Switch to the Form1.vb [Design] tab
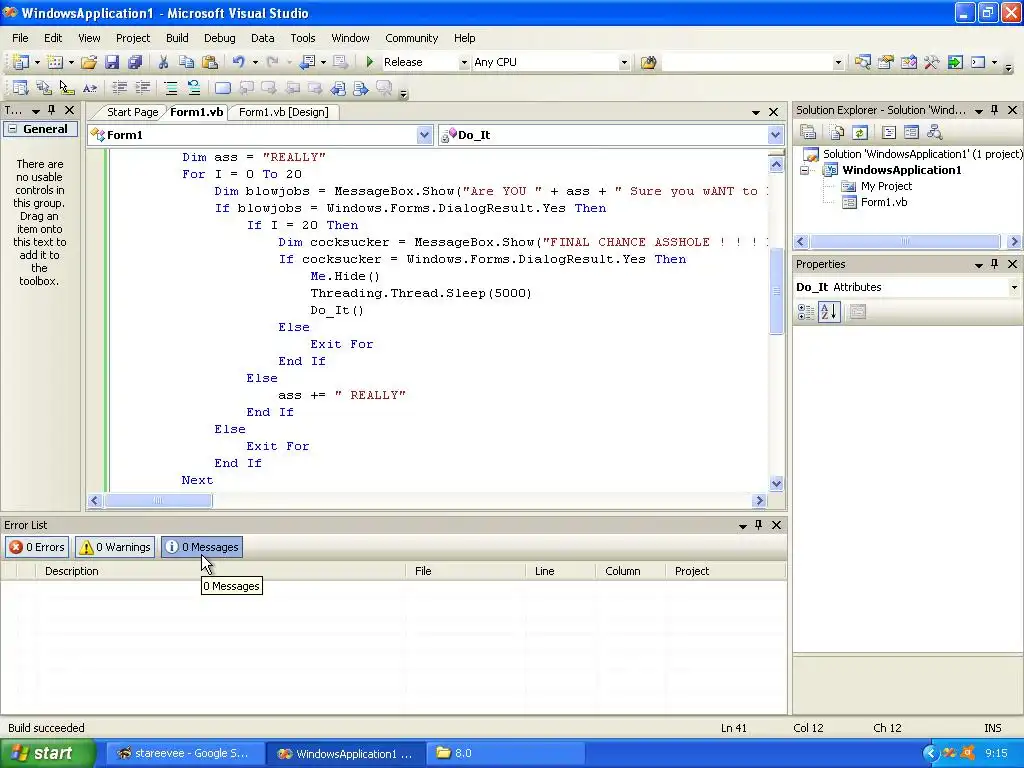Viewport: 1024px width, 768px height. (x=283, y=112)
